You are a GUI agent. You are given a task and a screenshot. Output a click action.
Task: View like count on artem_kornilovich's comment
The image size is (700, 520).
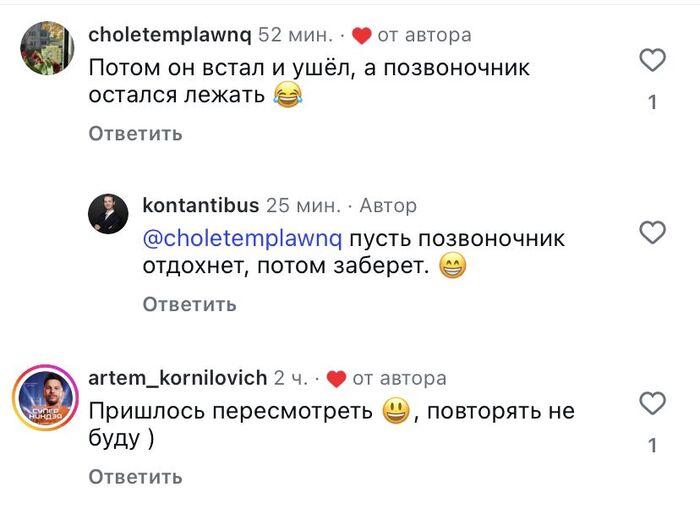[652, 446]
